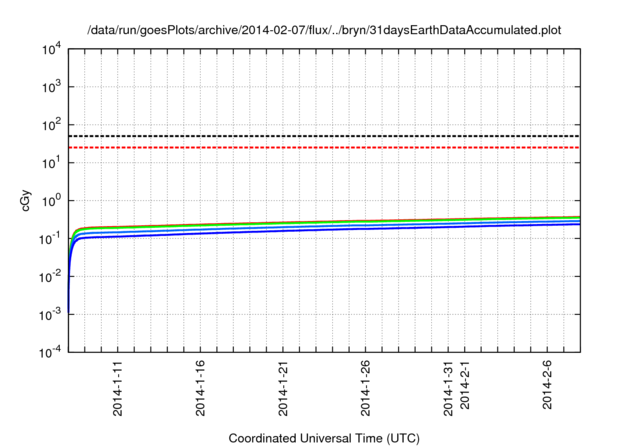Click the 2014-1-16 date tick label

(200, 388)
